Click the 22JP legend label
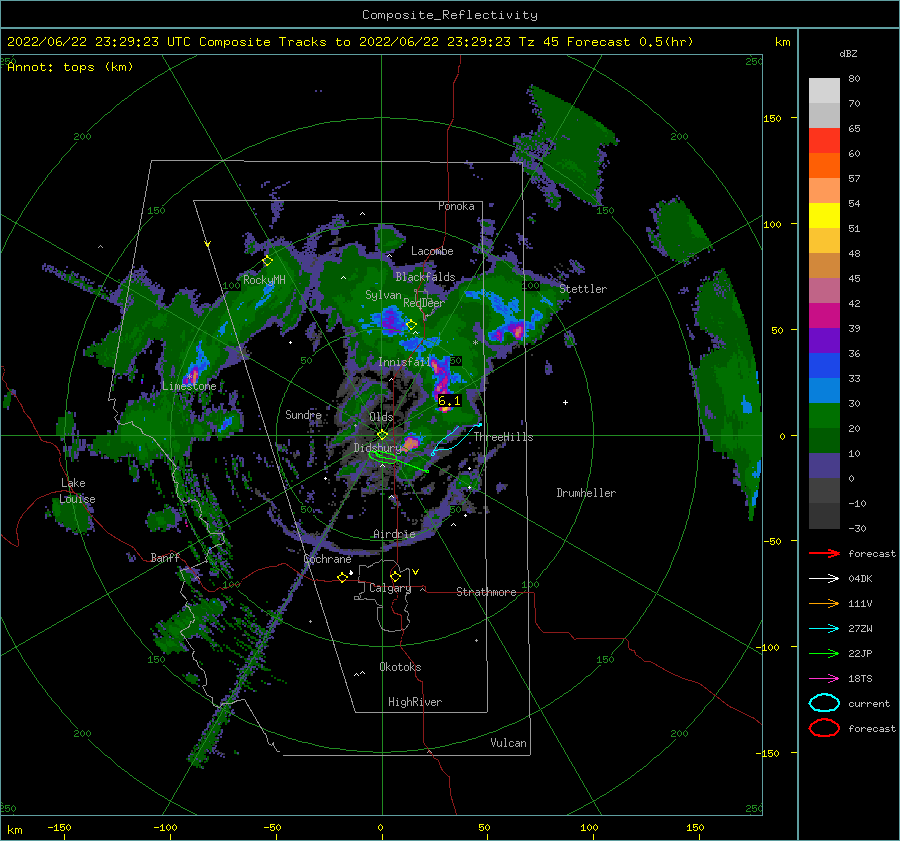900x841 pixels. (x=860, y=653)
